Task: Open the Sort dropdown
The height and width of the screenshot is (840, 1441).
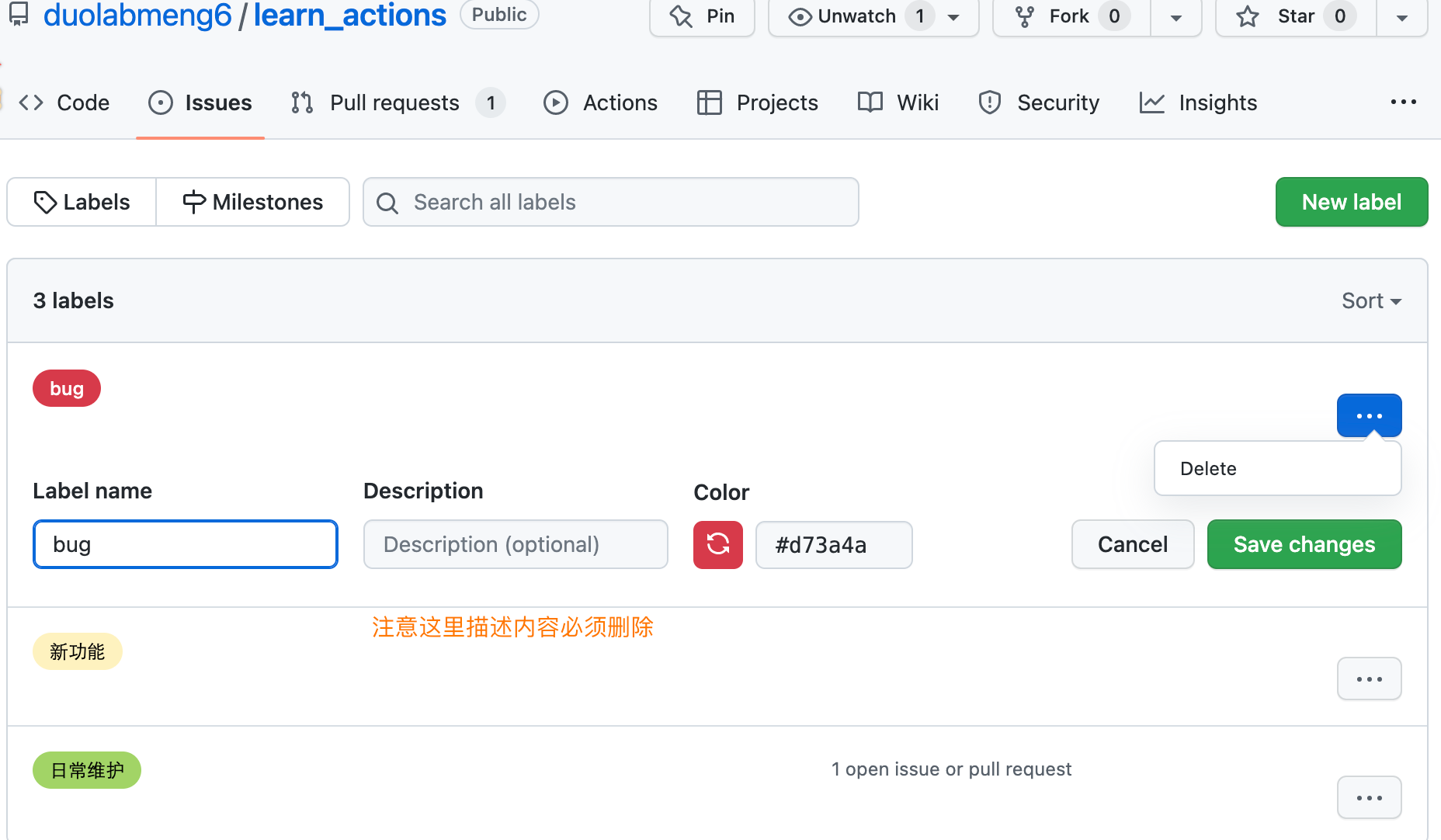Action: 1371,300
